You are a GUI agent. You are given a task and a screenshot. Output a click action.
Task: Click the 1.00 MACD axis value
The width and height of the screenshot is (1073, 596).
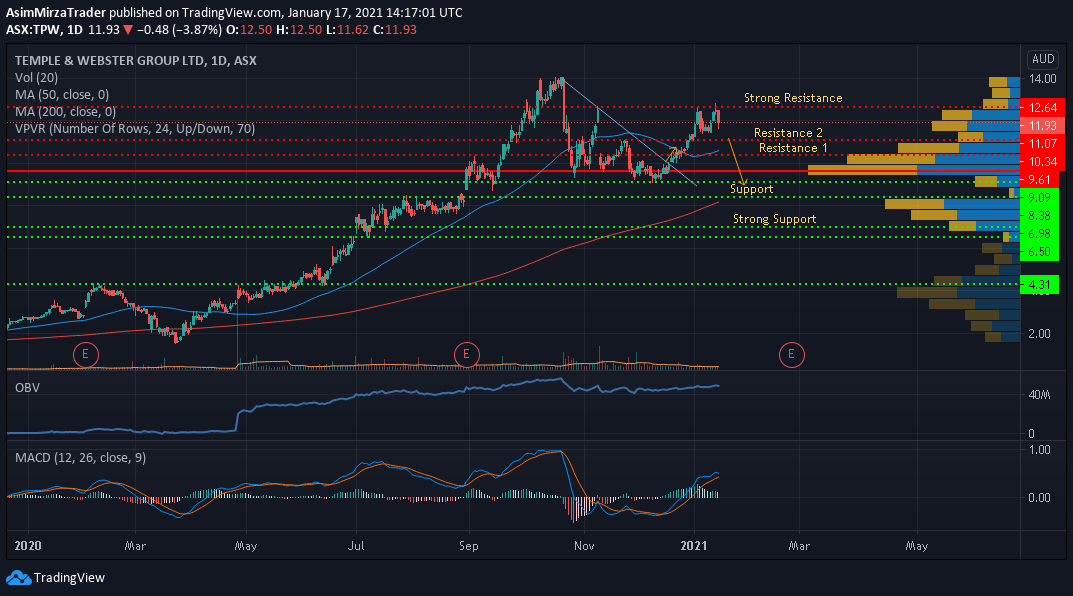1039,450
